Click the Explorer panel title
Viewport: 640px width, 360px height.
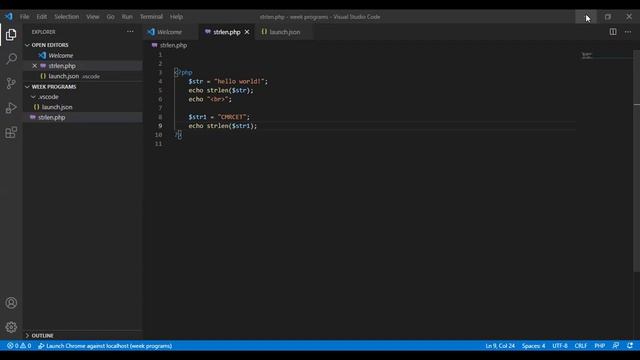(44, 32)
